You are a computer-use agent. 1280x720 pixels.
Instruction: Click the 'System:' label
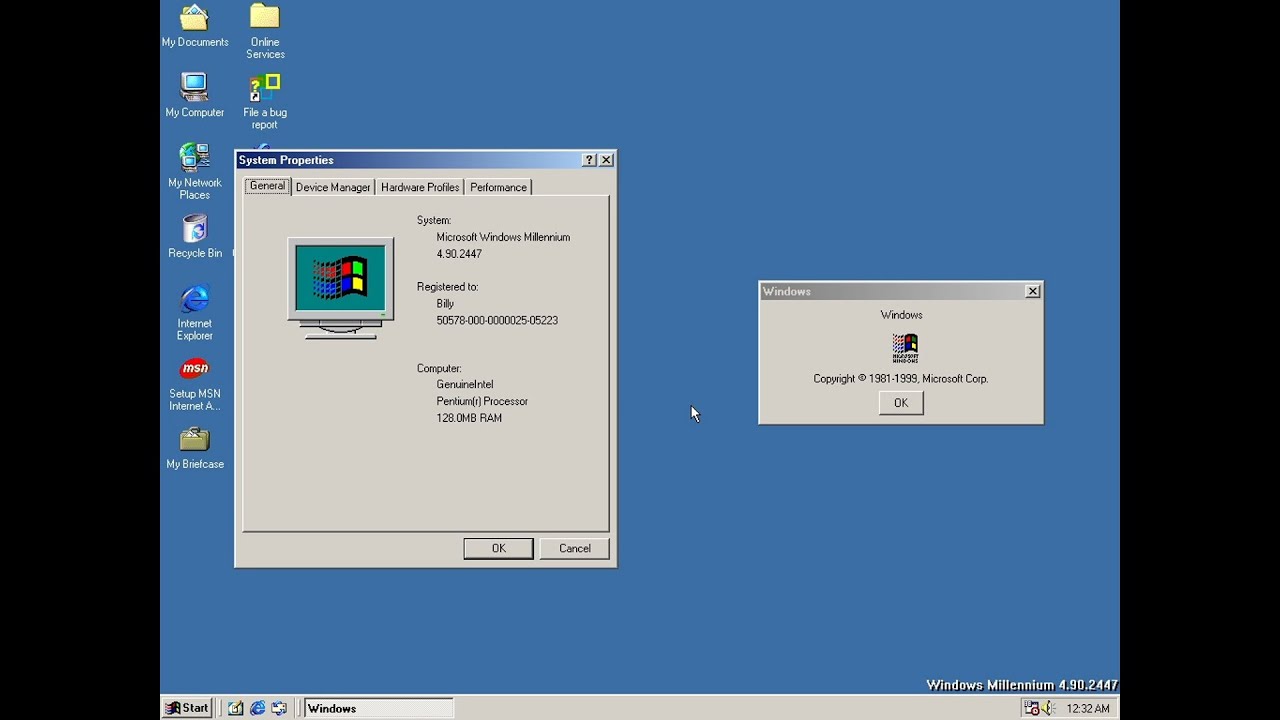pos(434,220)
